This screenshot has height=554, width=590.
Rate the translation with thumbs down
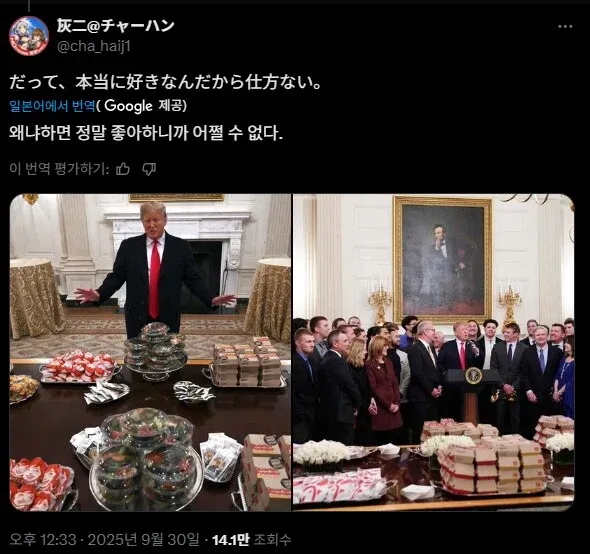coord(149,169)
